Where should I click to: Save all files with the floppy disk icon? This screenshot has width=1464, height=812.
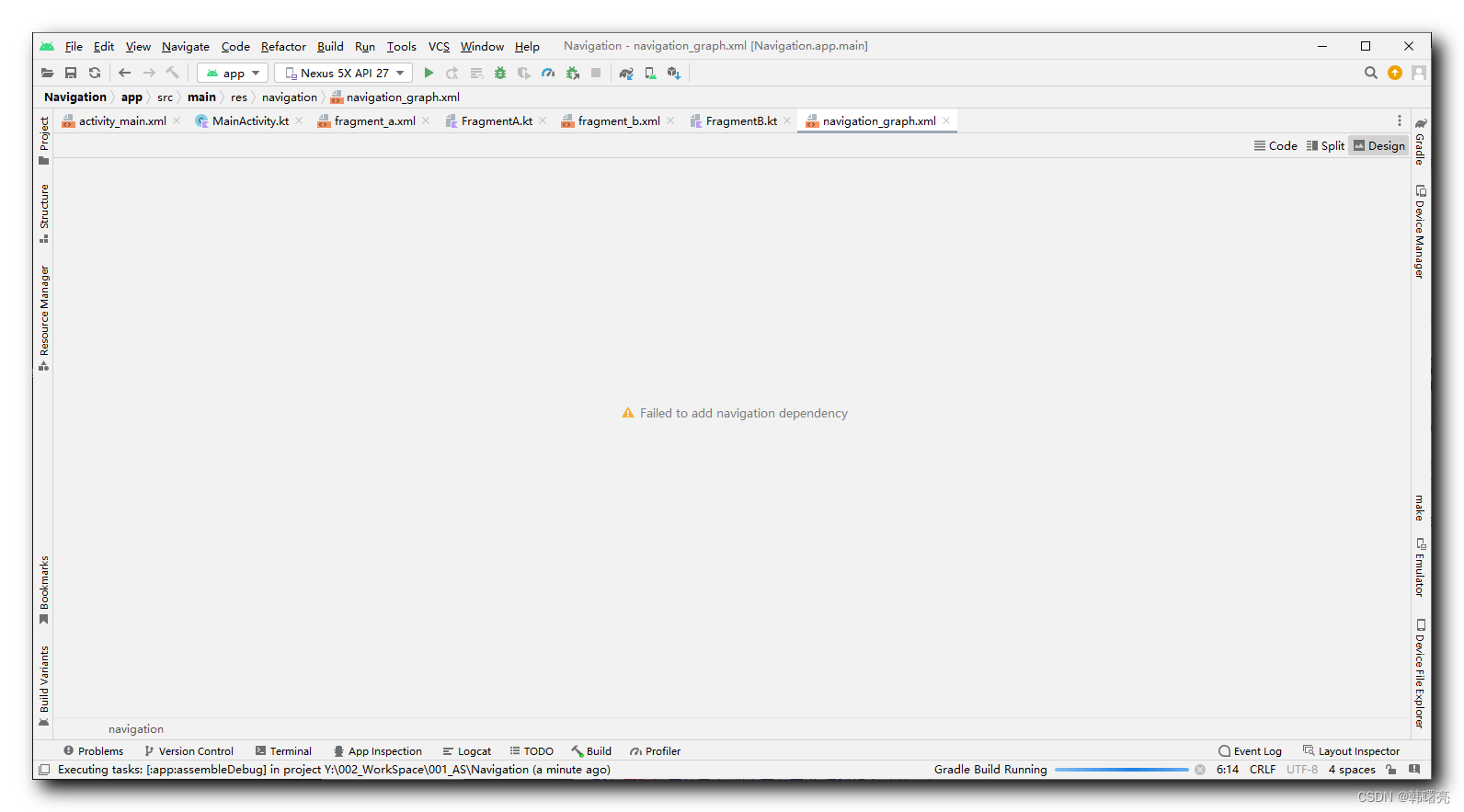(71, 73)
